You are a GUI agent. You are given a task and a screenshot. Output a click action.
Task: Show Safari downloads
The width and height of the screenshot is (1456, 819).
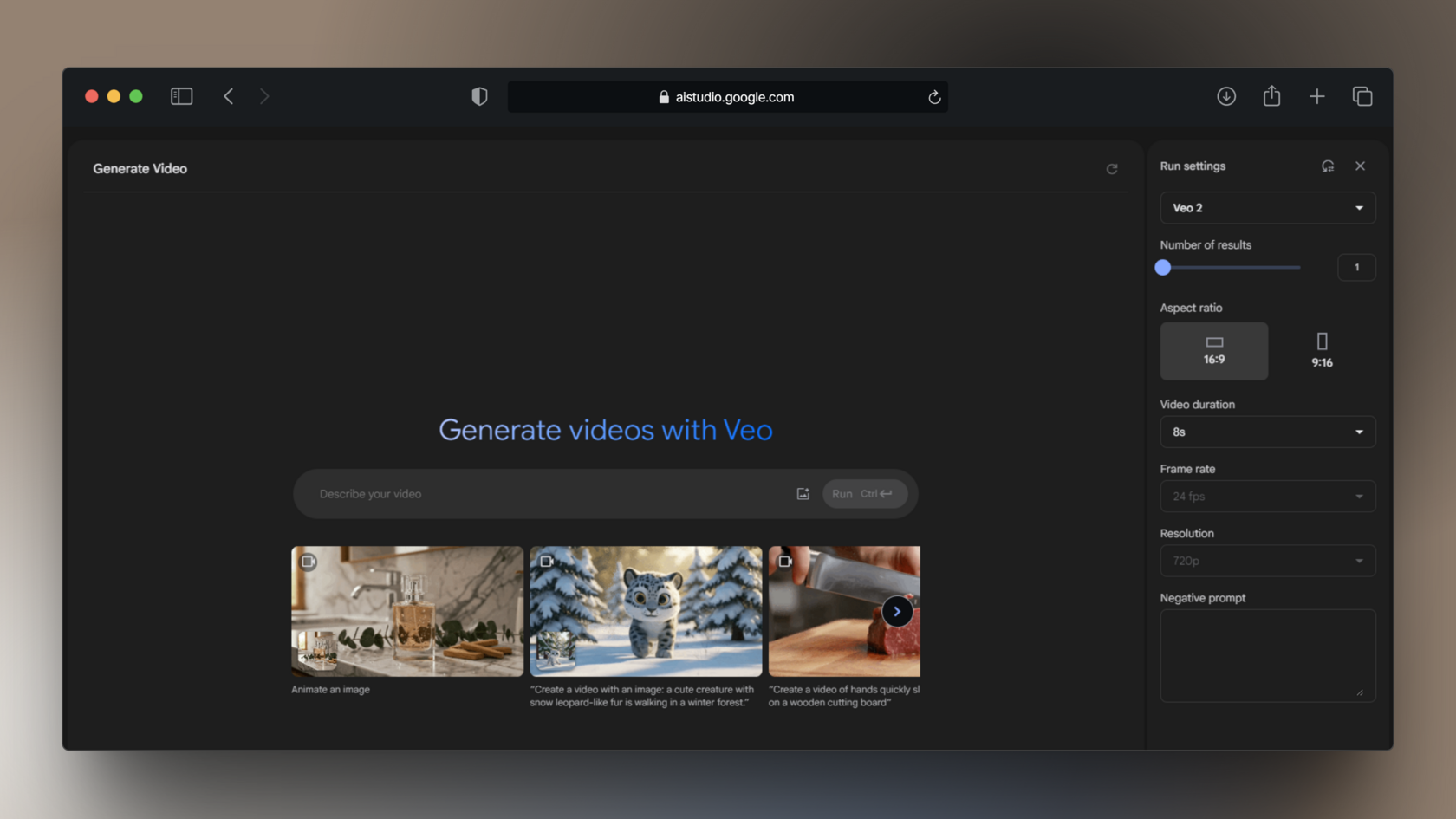point(1226,96)
